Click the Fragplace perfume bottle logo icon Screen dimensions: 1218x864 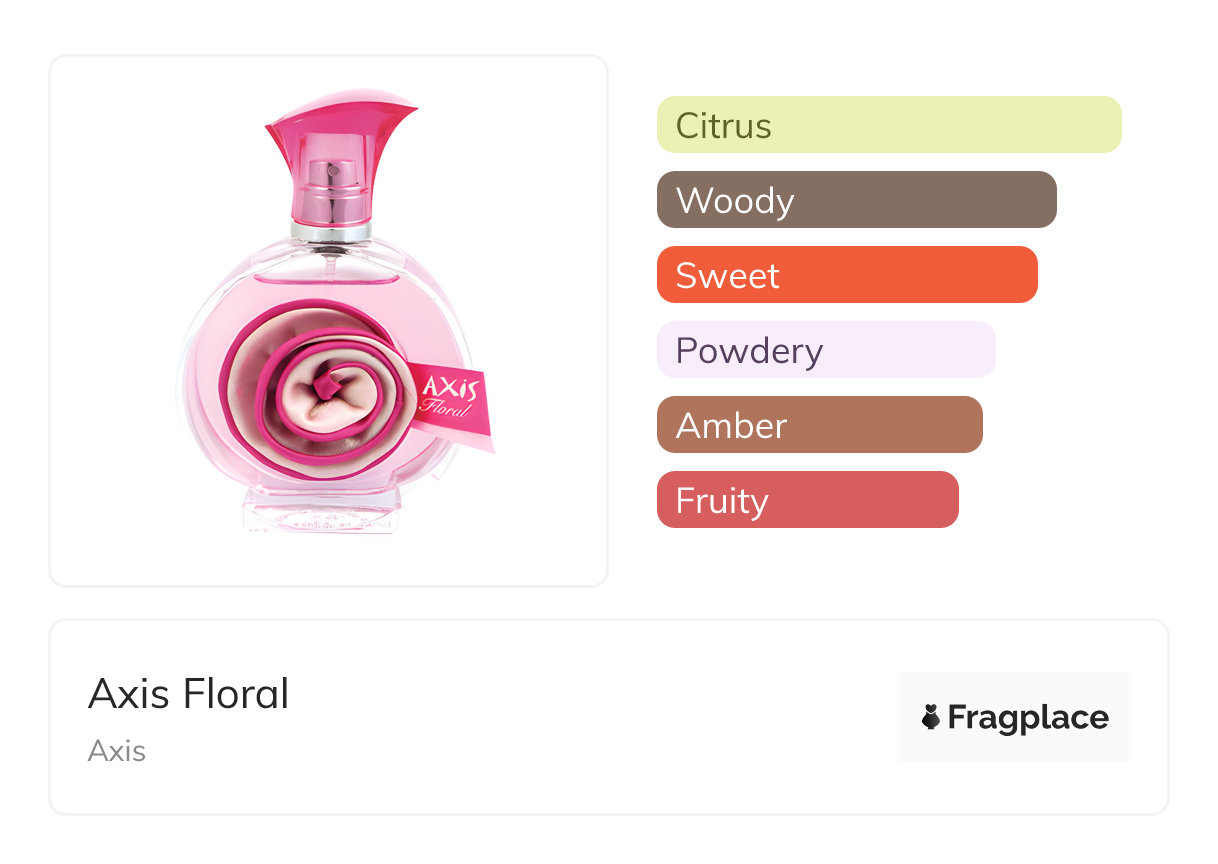[x=931, y=717]
